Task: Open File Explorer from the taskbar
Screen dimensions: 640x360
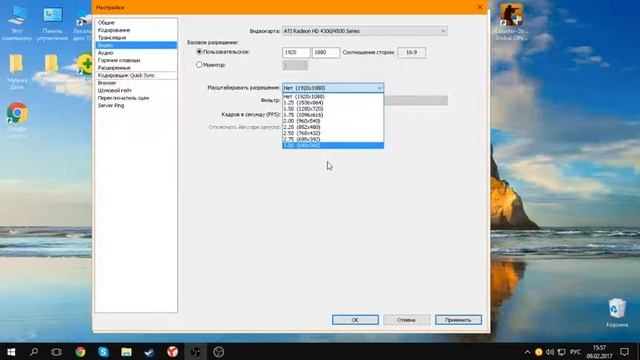Action: pos(126,352)
